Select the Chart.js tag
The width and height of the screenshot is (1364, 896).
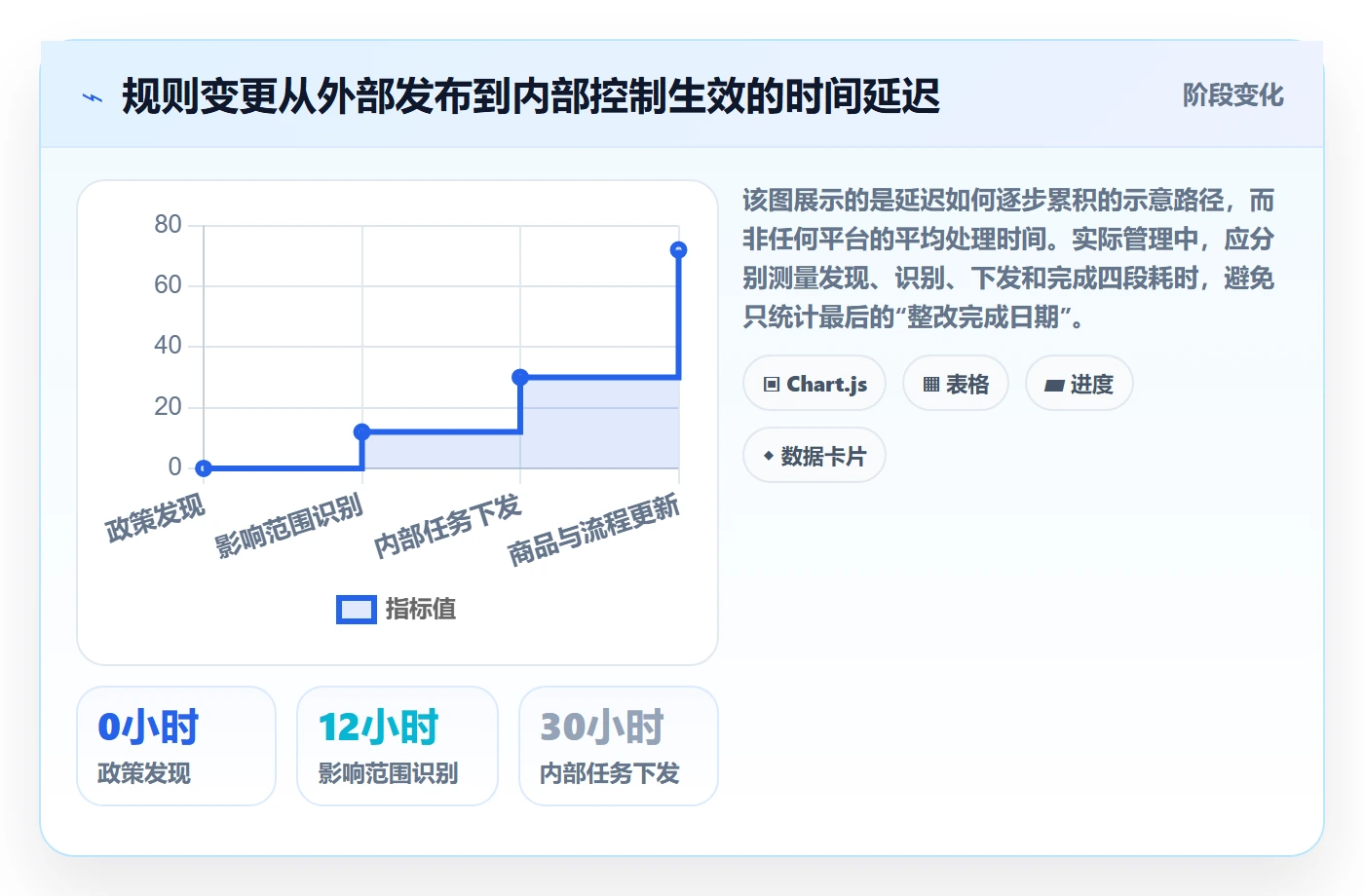click(x=815, y=384)
